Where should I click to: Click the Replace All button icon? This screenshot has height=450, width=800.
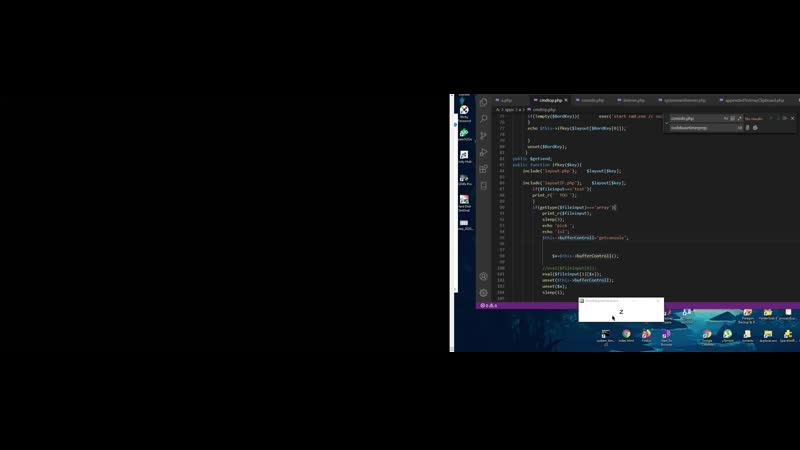(x=756, y=128)
